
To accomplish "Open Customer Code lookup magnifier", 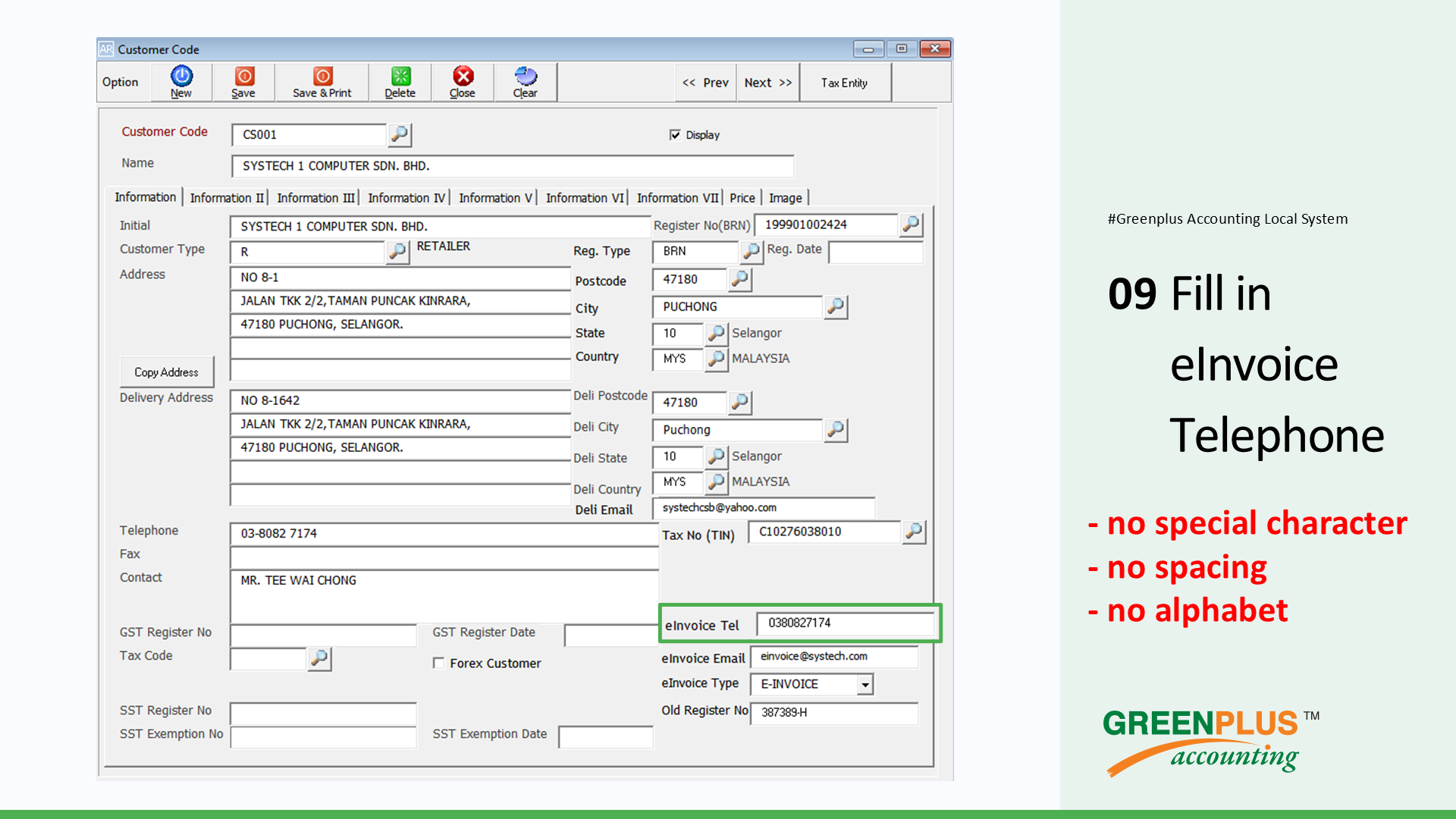I will tap(400, 135).
